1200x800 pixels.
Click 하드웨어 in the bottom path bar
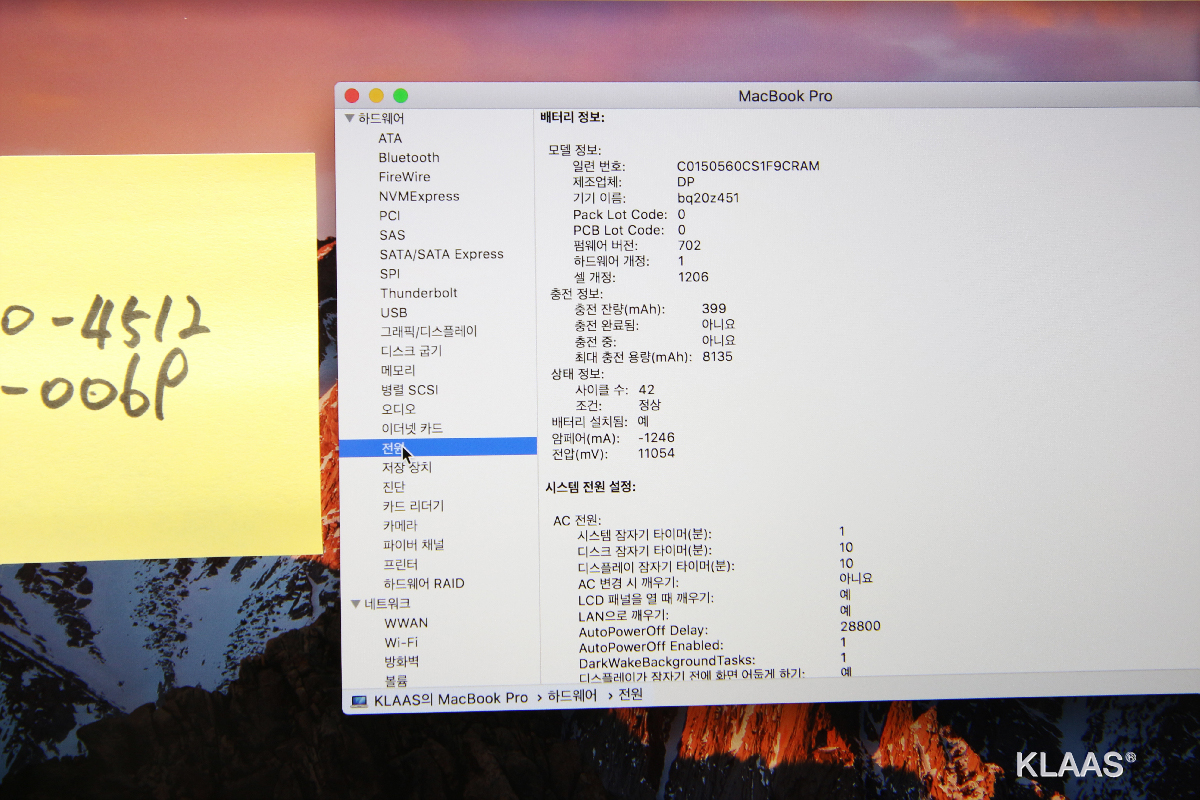572,696
